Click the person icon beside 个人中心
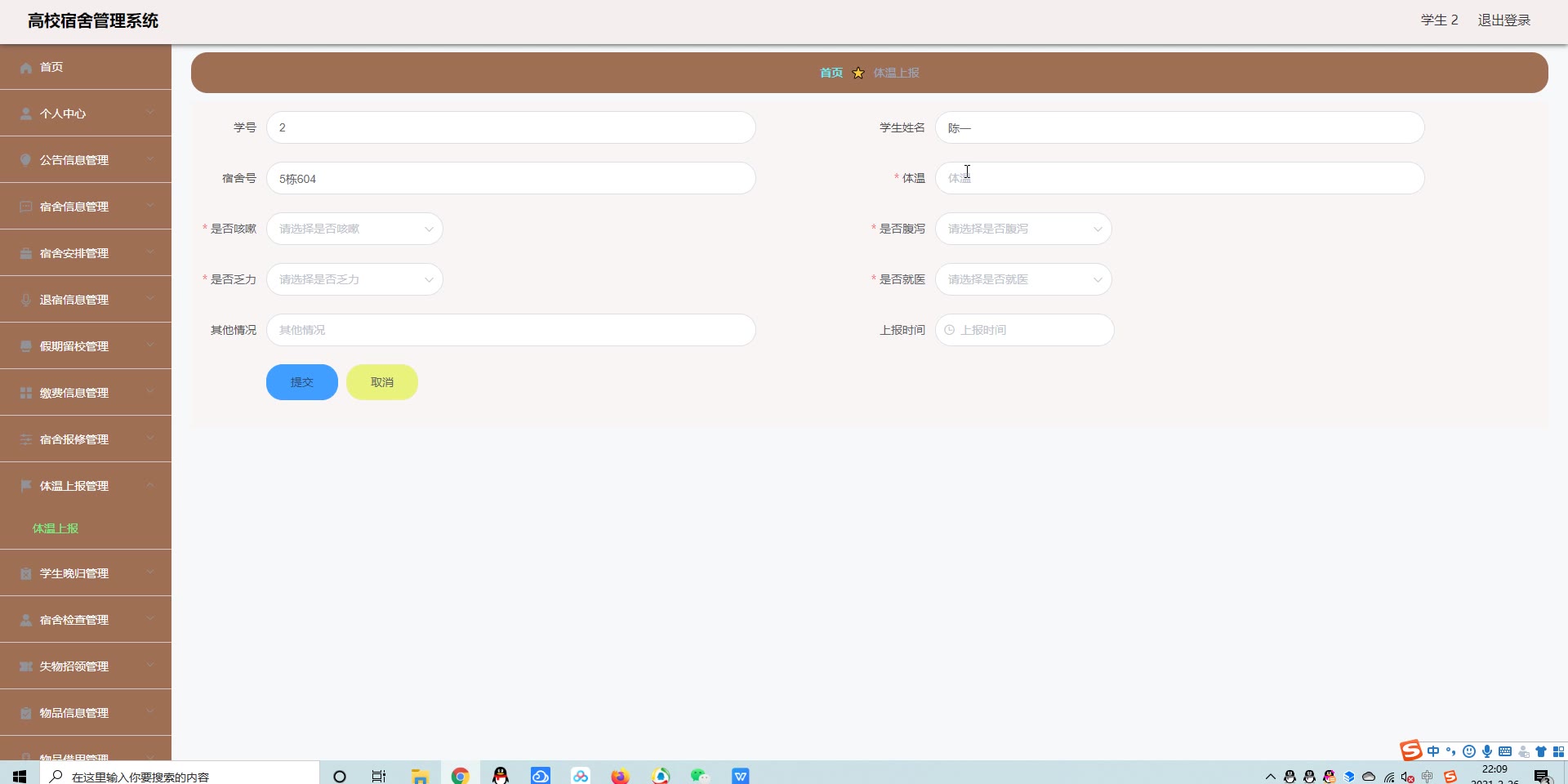Screen dimensions: 1568x784 coord(25,114)
